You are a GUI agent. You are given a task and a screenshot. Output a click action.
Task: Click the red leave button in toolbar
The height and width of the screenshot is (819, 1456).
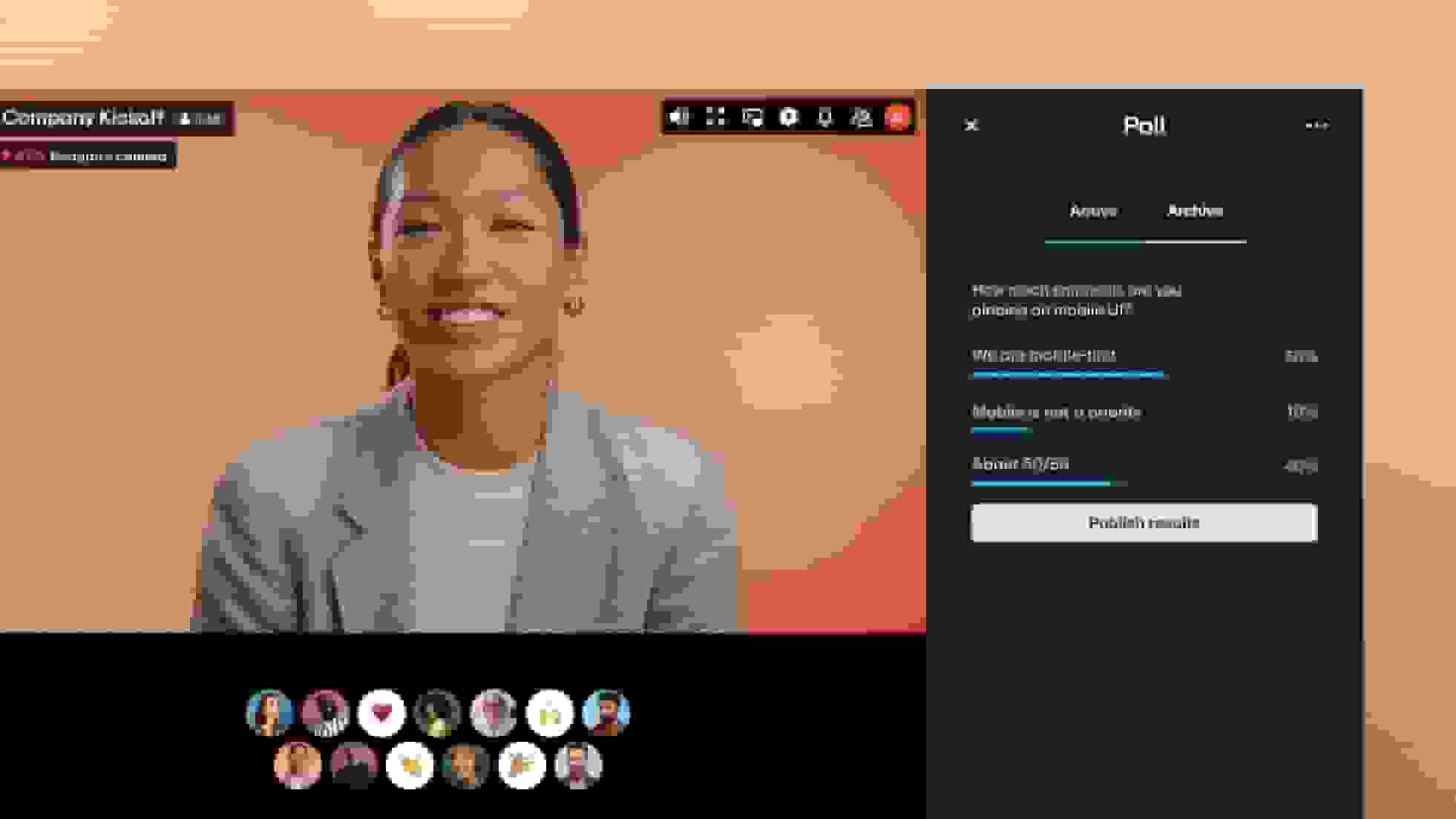point(897,117)
